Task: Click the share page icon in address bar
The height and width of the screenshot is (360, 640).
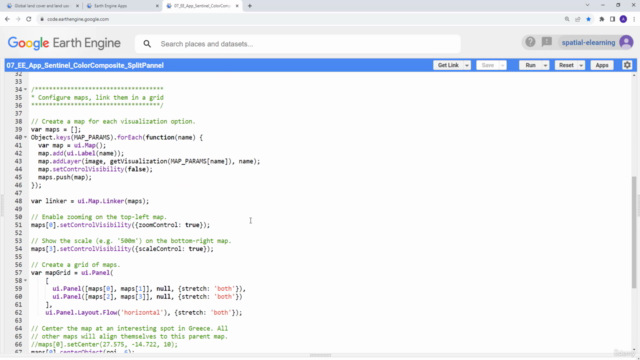Action: coord(578,19)
